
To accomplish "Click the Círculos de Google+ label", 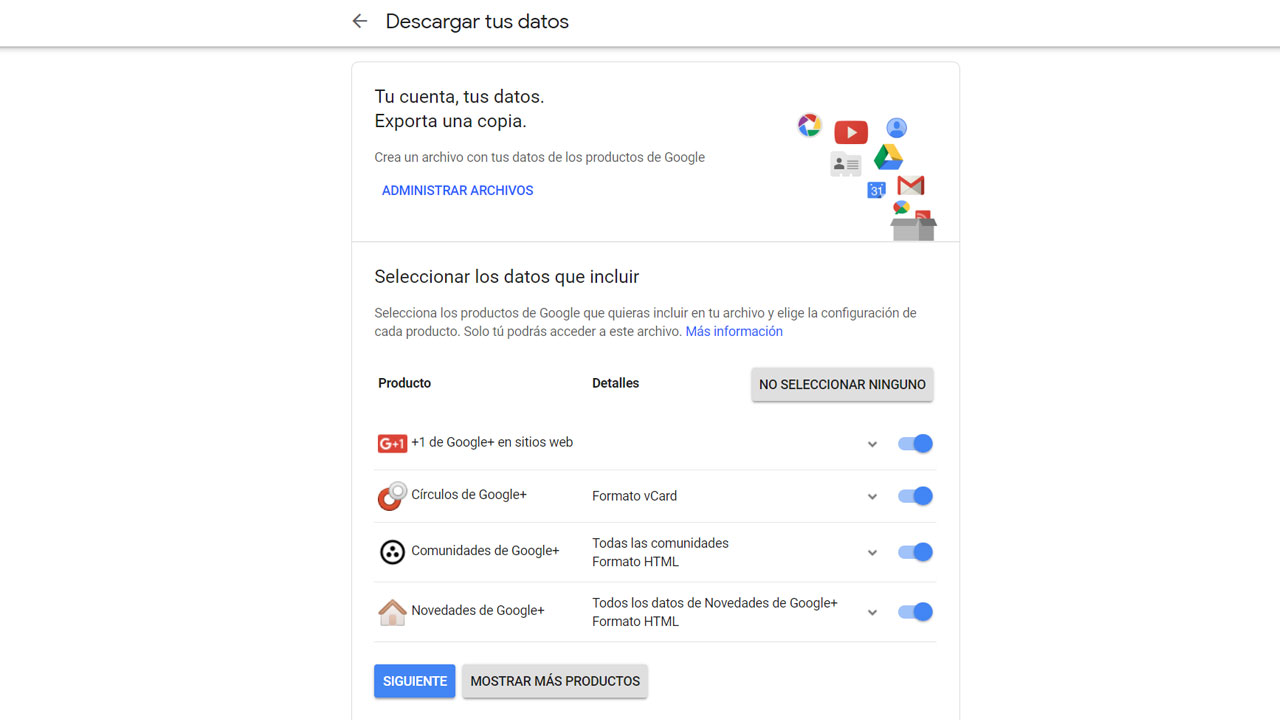I will (x=469, y=494).
